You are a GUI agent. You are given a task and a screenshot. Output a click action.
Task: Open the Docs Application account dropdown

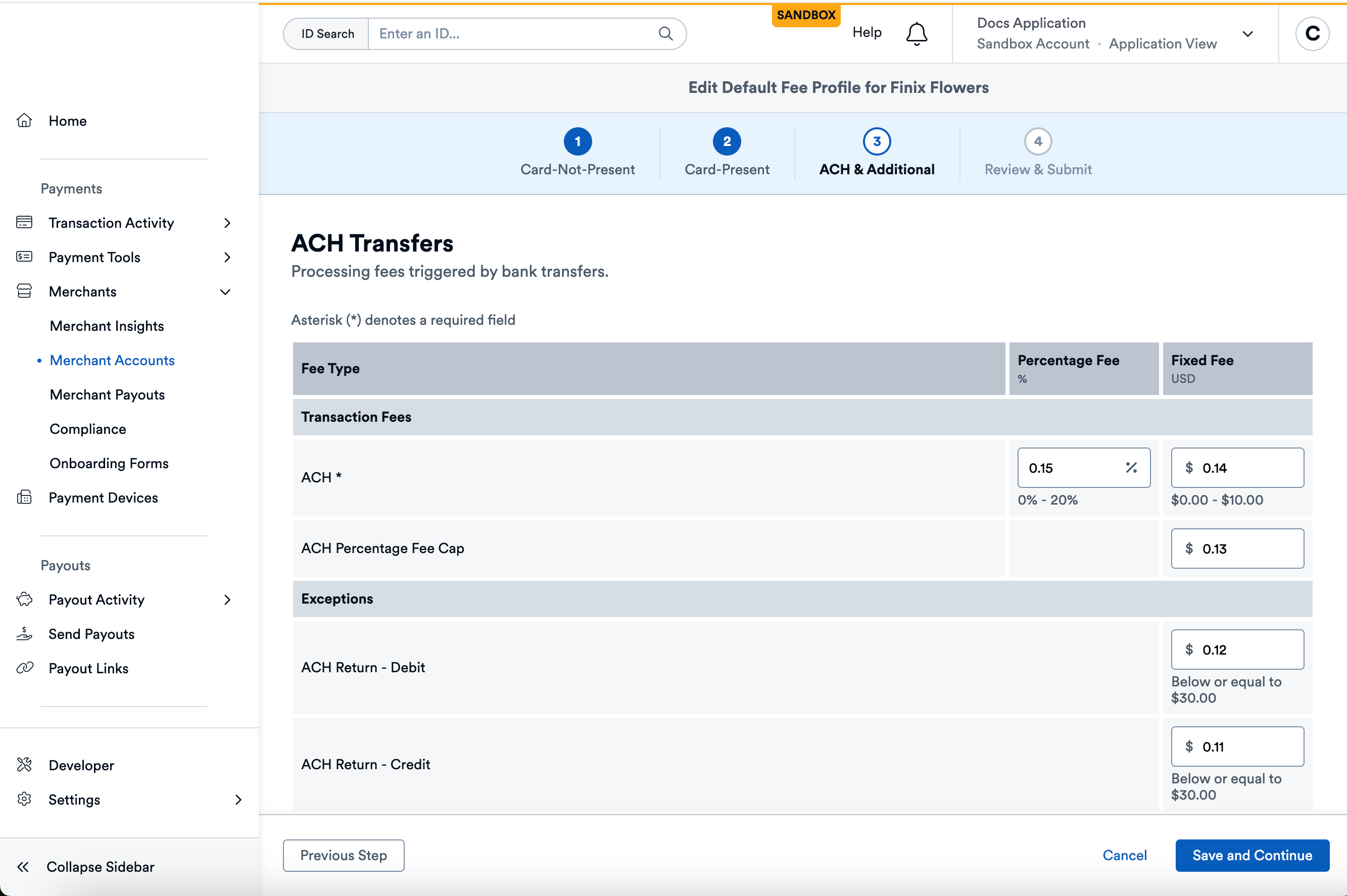pos(1247,34)
